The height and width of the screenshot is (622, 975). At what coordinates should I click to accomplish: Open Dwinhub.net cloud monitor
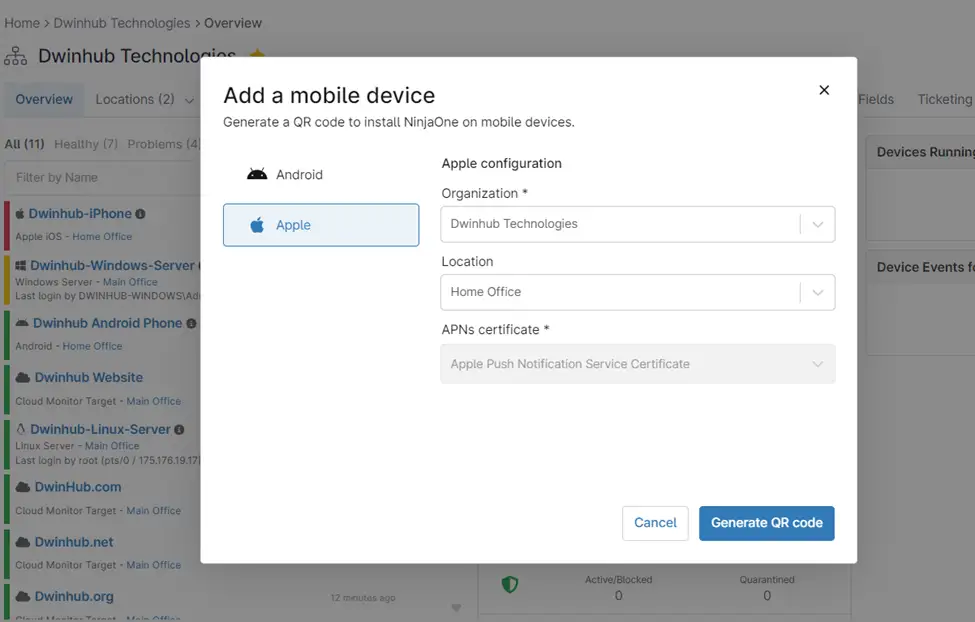pyautogui.click(x=74, y=542)
